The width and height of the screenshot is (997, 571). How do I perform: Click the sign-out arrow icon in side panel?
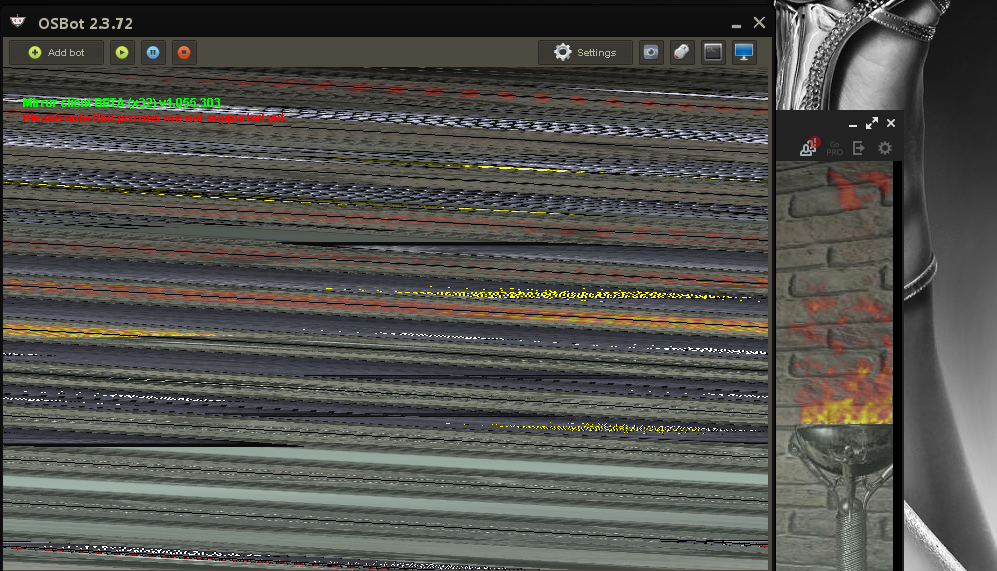tap(858, 148)
